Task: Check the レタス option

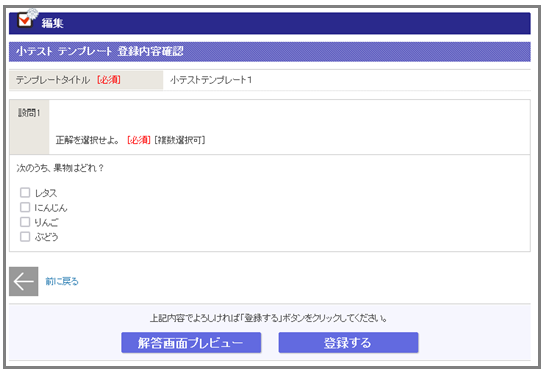Action: [x=25, y=192]
